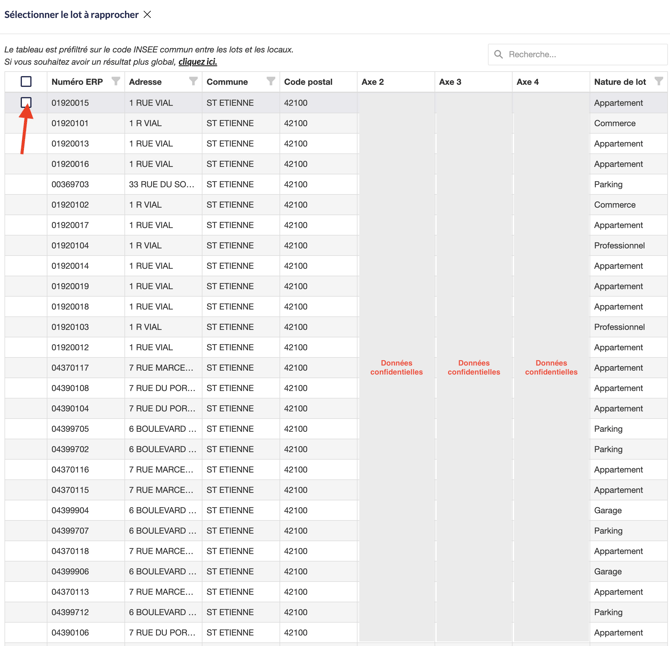Image resolution: width=670 pixels, height=646 pixels.
Task: Select the Garage row numbered 04399904
Action: (x=70, y=510)
